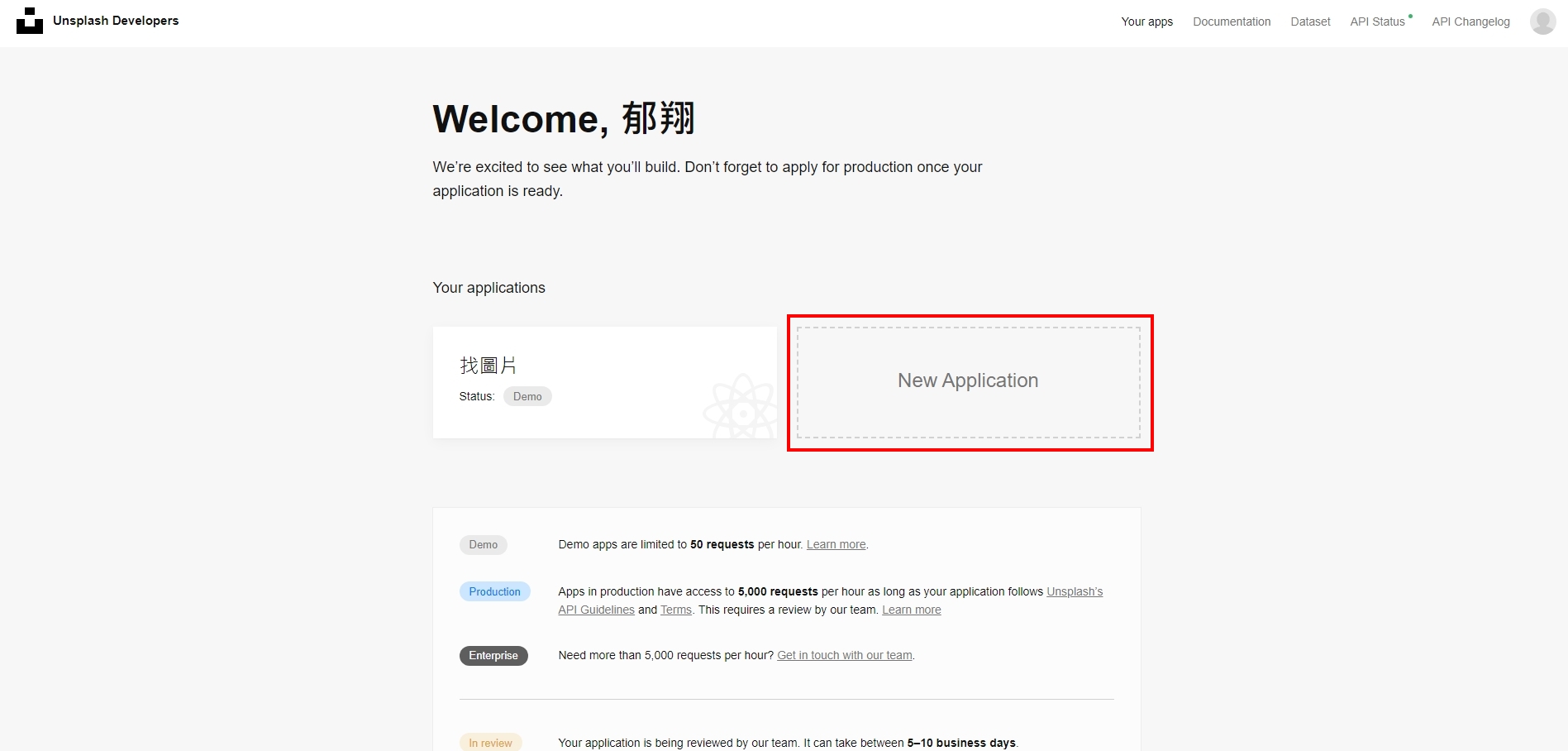Open the user profile avatar menu
This screenshot has height=751, width=1568.
tap(1542, 22)
